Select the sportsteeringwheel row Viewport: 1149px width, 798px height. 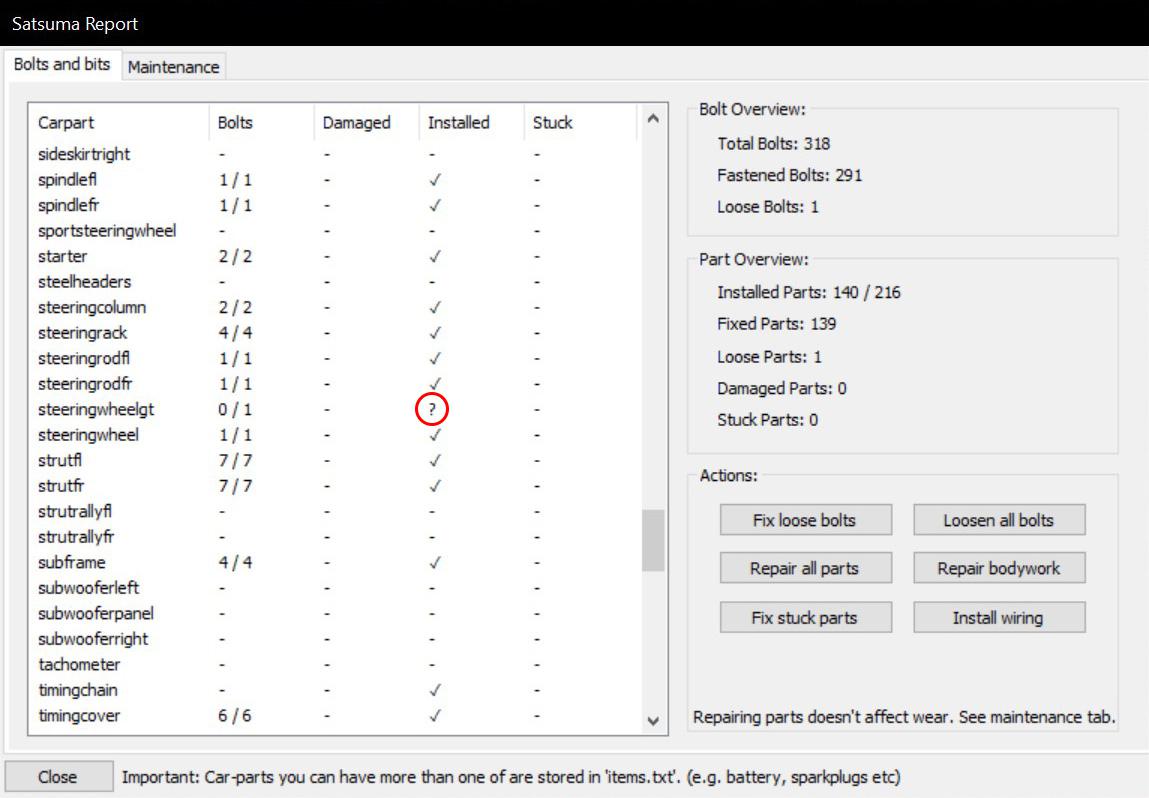click(x=334, y=231)
